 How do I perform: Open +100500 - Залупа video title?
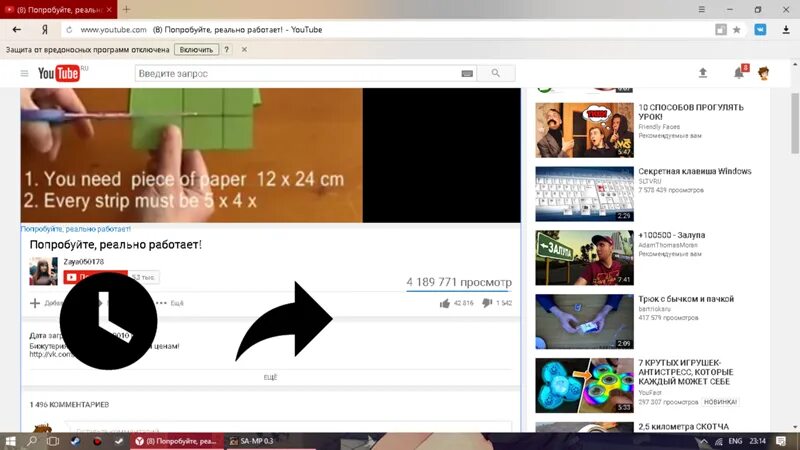671,235
